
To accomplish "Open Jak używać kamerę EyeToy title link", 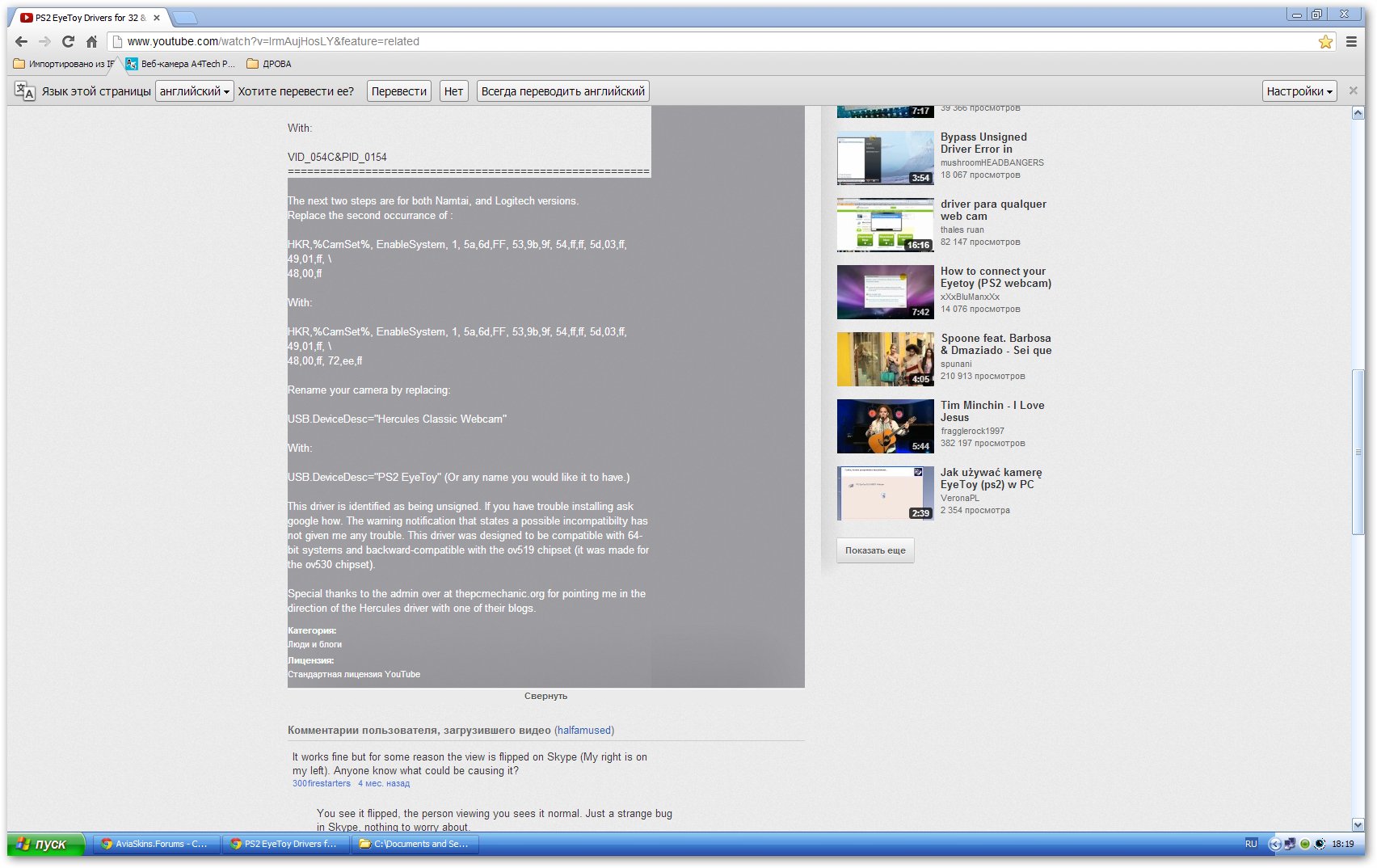I will [x=991, y=478].
